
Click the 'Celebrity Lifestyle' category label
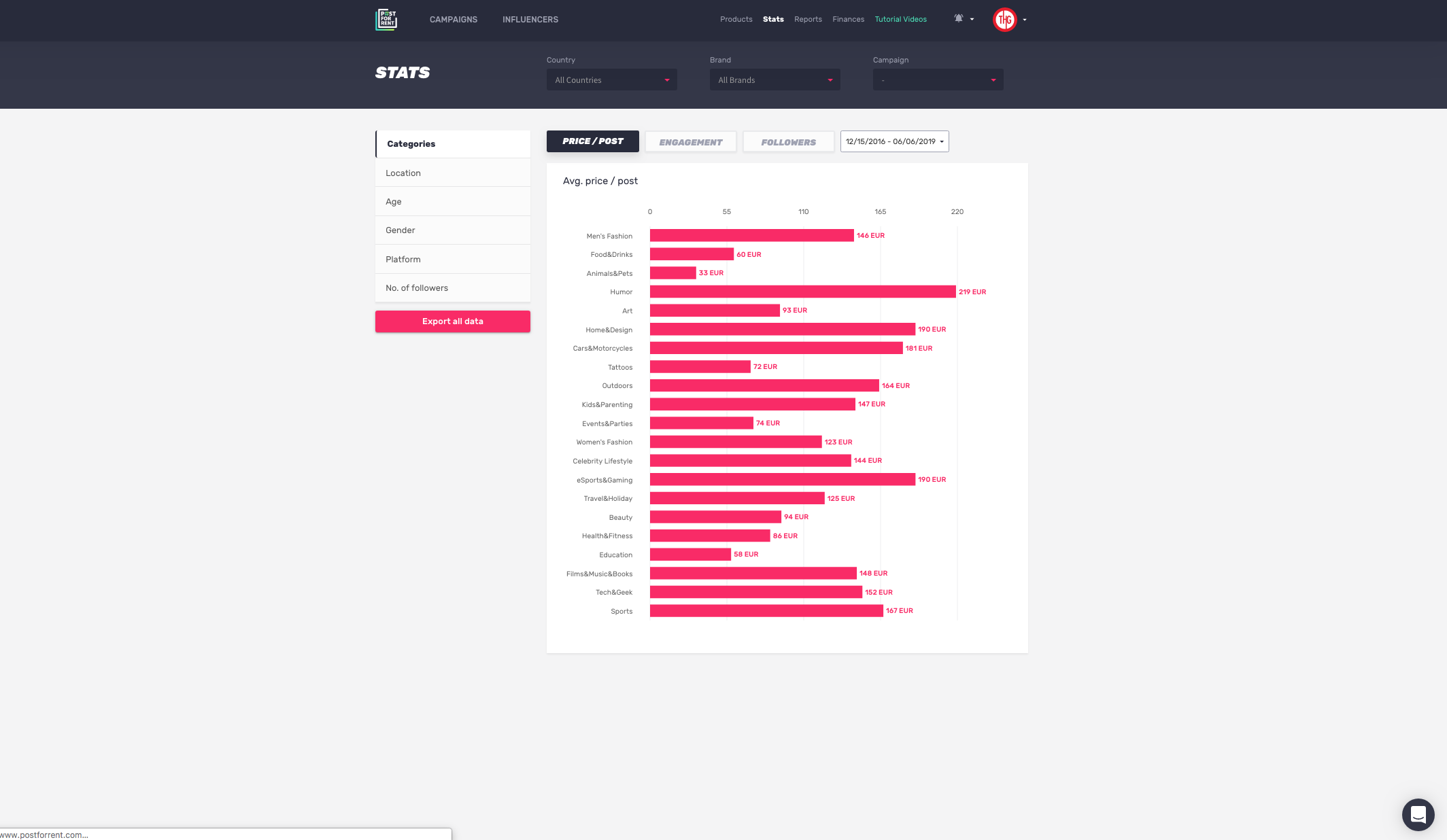click(x=602, y=461)
